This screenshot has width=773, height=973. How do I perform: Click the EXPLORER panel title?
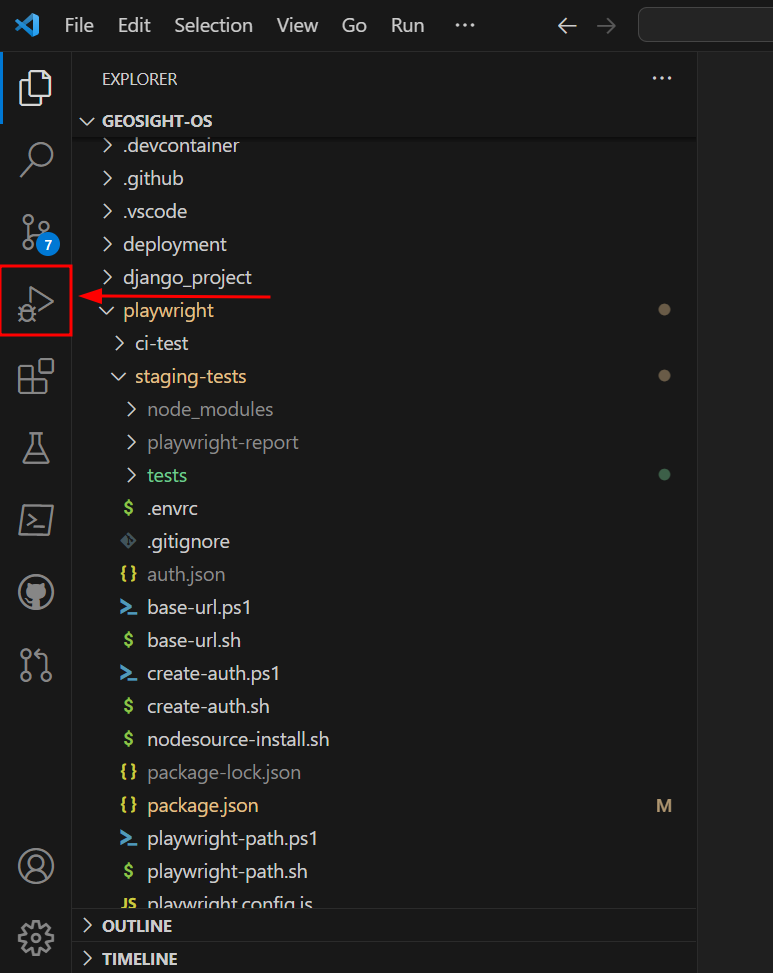[x=140, y=79]
